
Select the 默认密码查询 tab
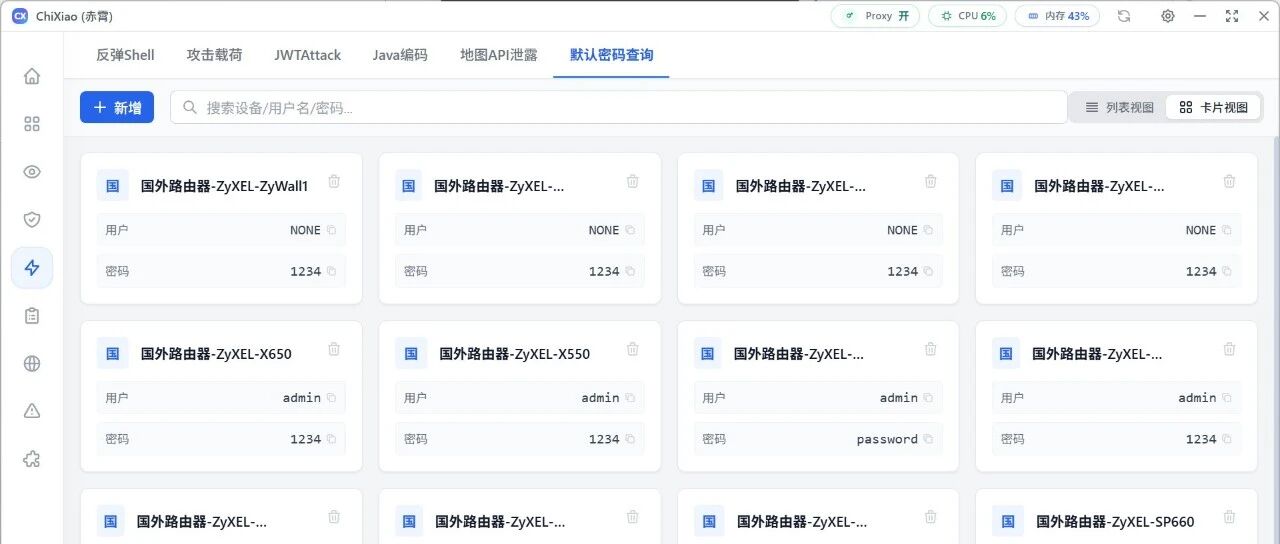pos(611,55)
